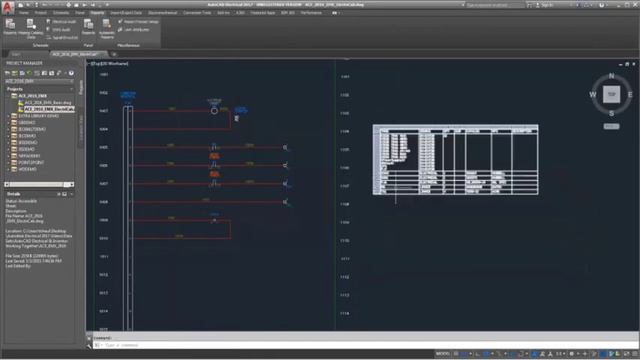
Task: Click the S direction on ViewCube compass
Action: [611, 113]
